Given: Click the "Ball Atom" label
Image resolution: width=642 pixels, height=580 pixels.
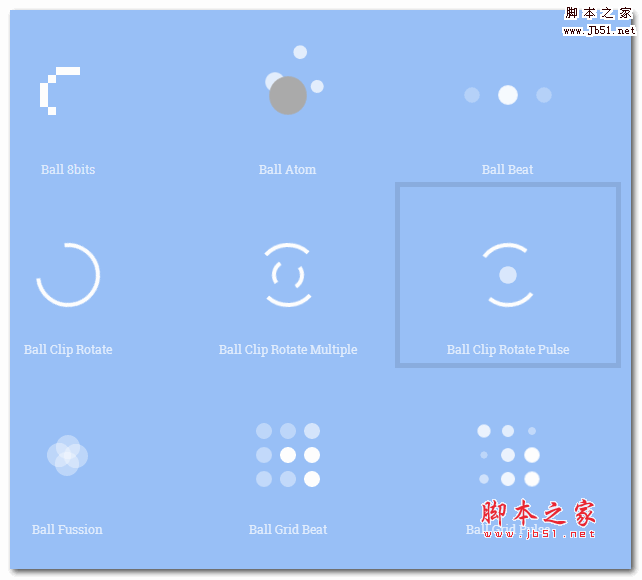Looking at the screenshot, I should tap(287, 169).
